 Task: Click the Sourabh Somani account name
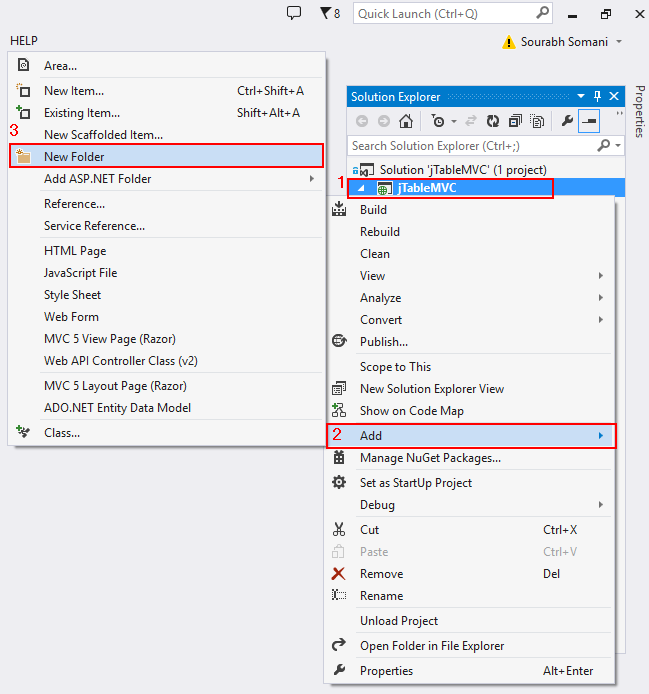pos(564,42)
